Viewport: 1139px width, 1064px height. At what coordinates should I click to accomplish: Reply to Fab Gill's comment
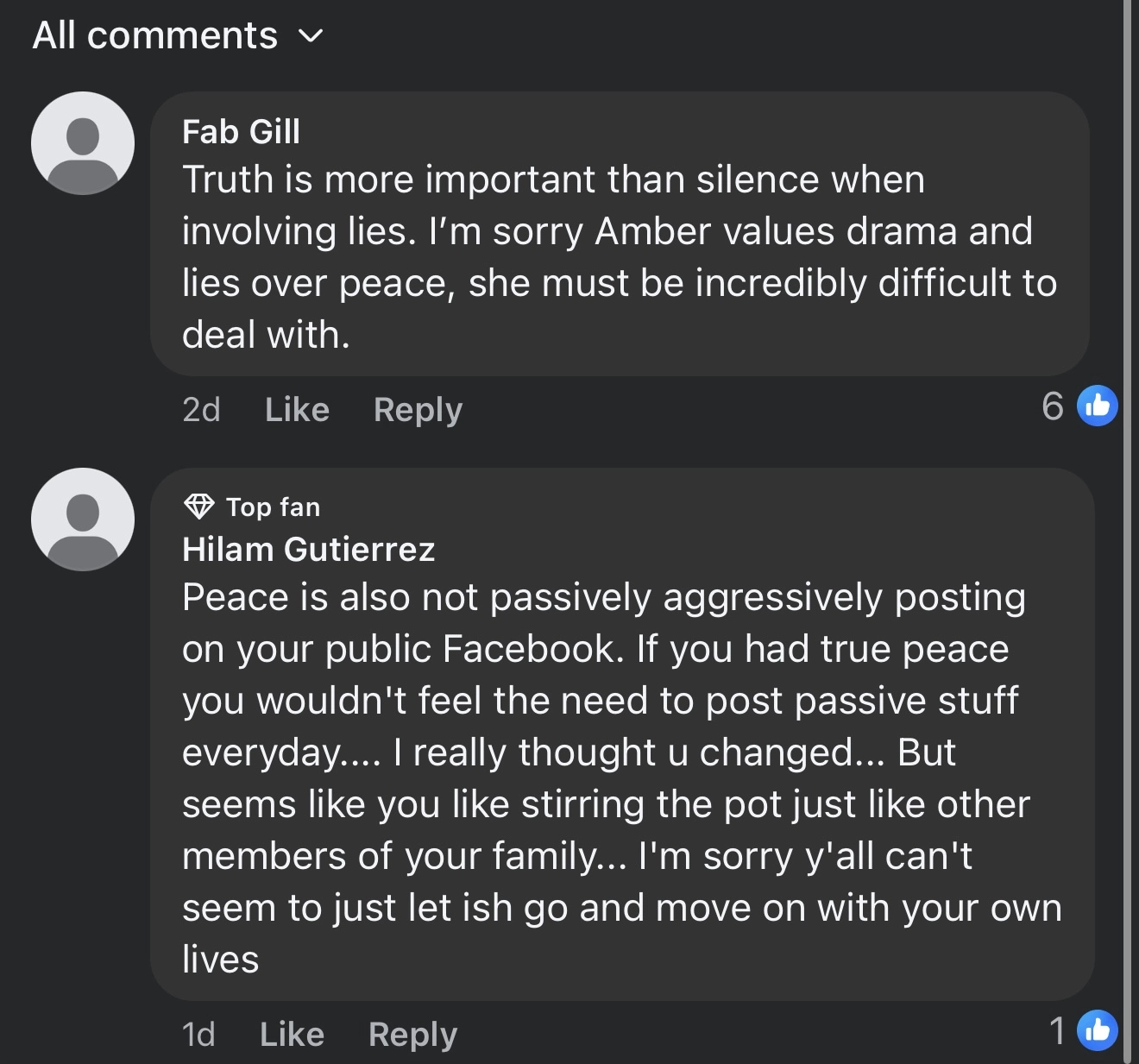pyautogui.click(x=418, y=409)
